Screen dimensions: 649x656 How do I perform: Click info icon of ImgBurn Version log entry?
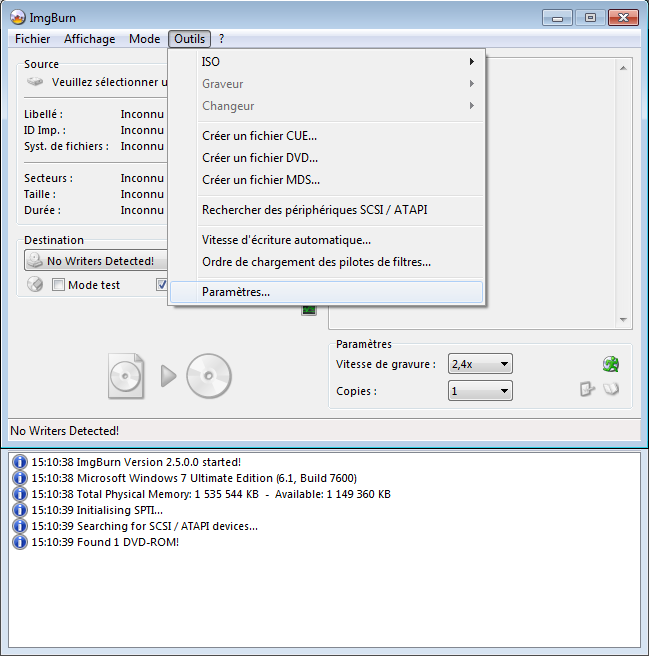click(x=20, y=462)
